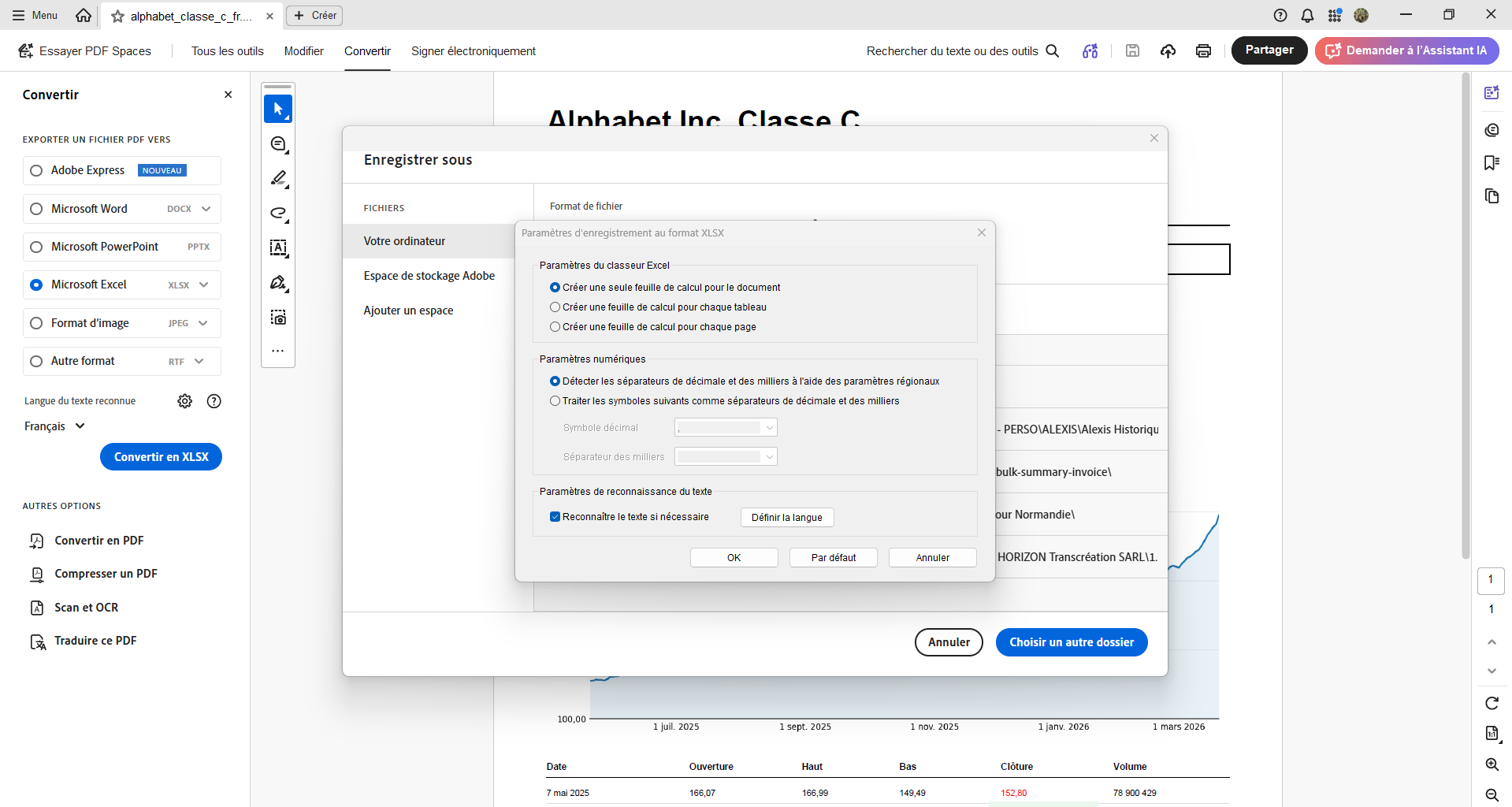The width and height of the screenshot is (1512, 807).
Task: Select Format d'image export option
Action: tap(122, 323)
